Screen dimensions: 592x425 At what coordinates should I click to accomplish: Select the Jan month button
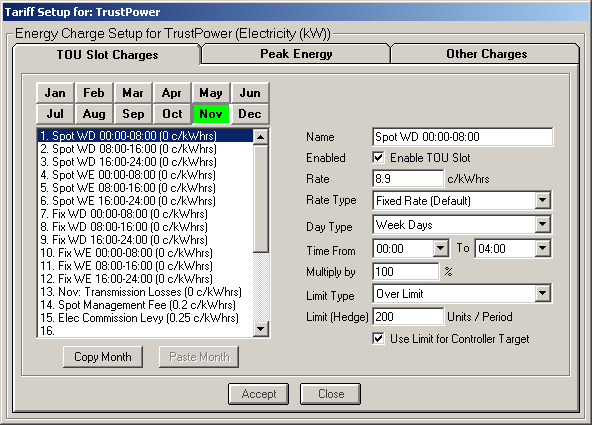coord(56,93)
